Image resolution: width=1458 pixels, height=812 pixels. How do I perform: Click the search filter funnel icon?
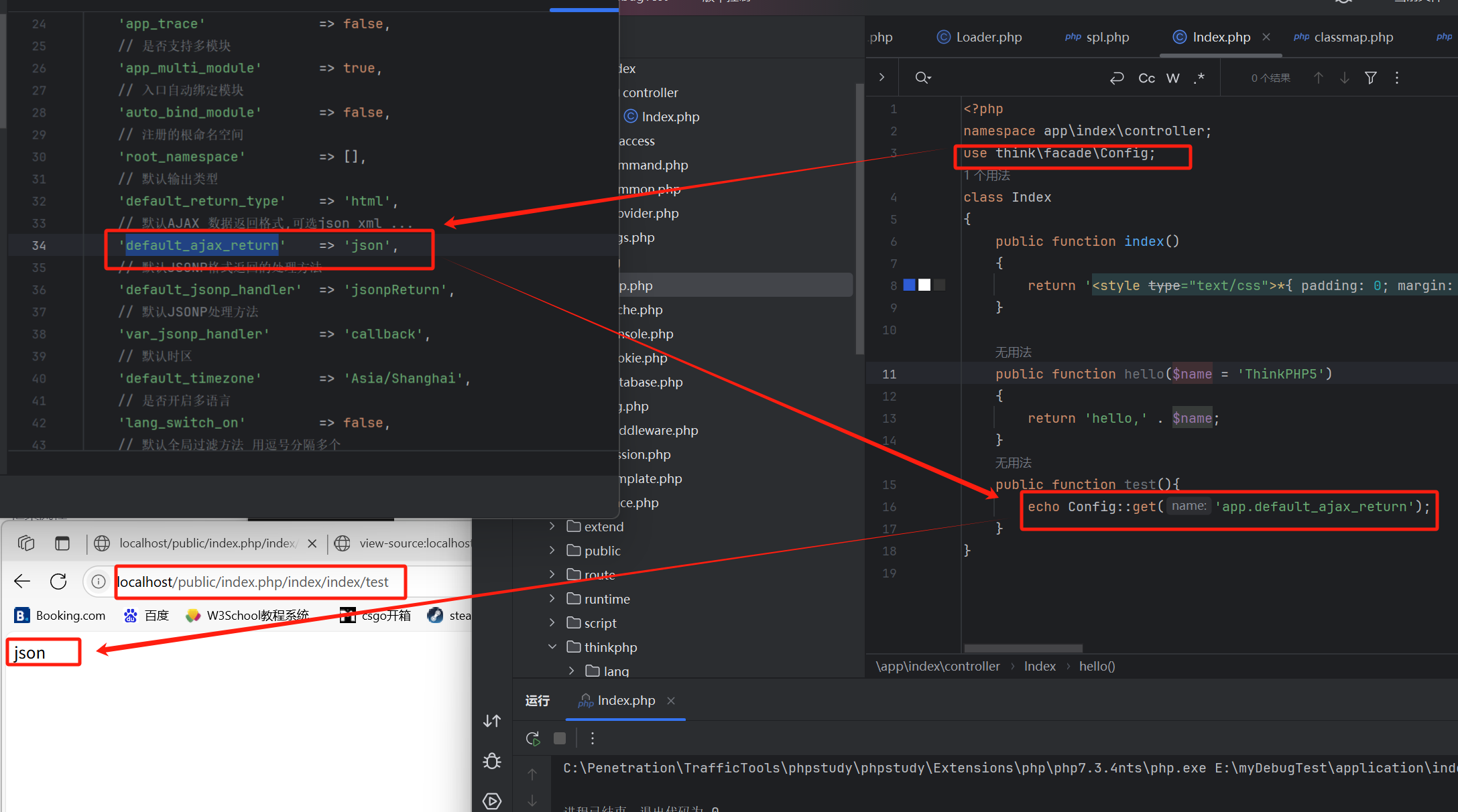(1370, 78)
